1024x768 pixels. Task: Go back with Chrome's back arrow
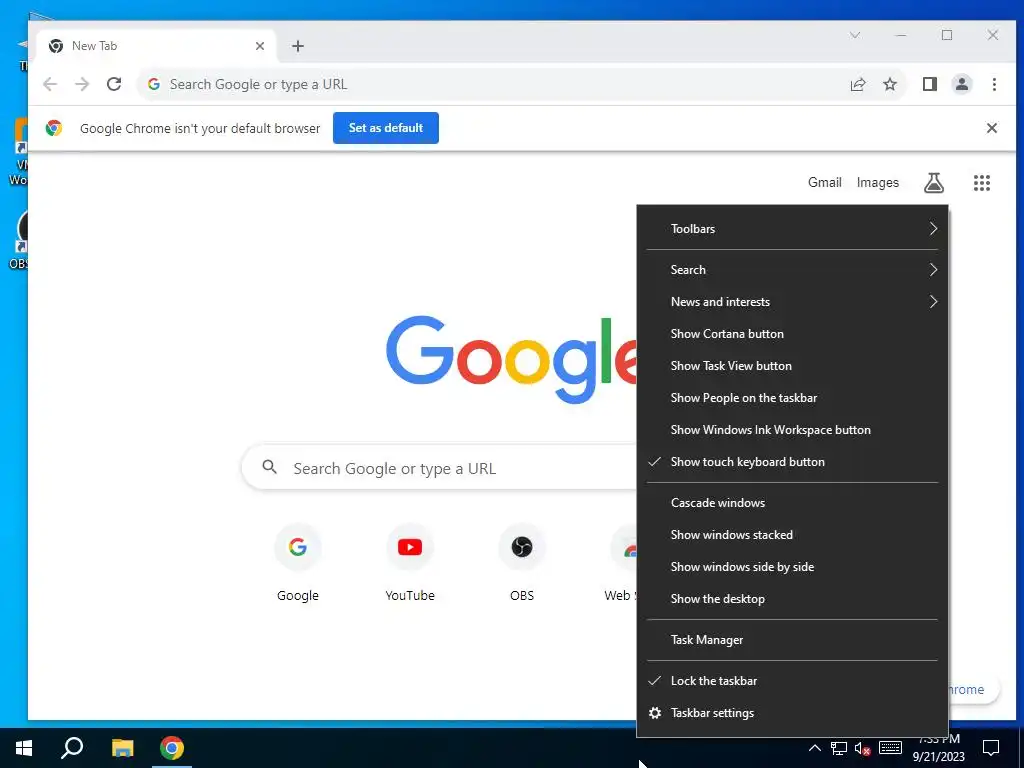50,84
